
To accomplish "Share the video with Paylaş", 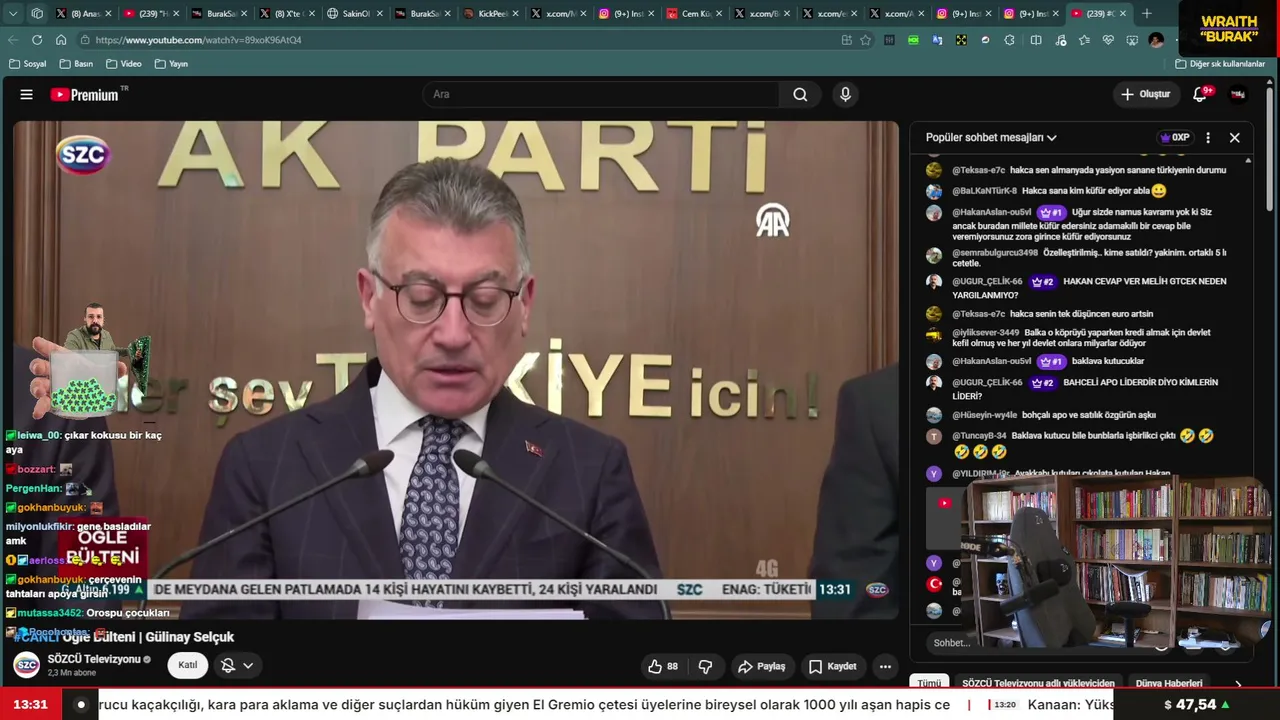I will click(762, 666).
